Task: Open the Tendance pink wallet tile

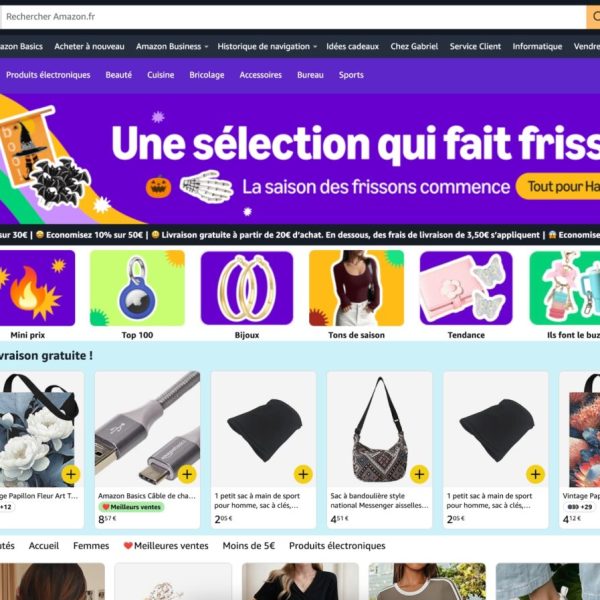Action: pyautogui.click(x=466, y=288)
